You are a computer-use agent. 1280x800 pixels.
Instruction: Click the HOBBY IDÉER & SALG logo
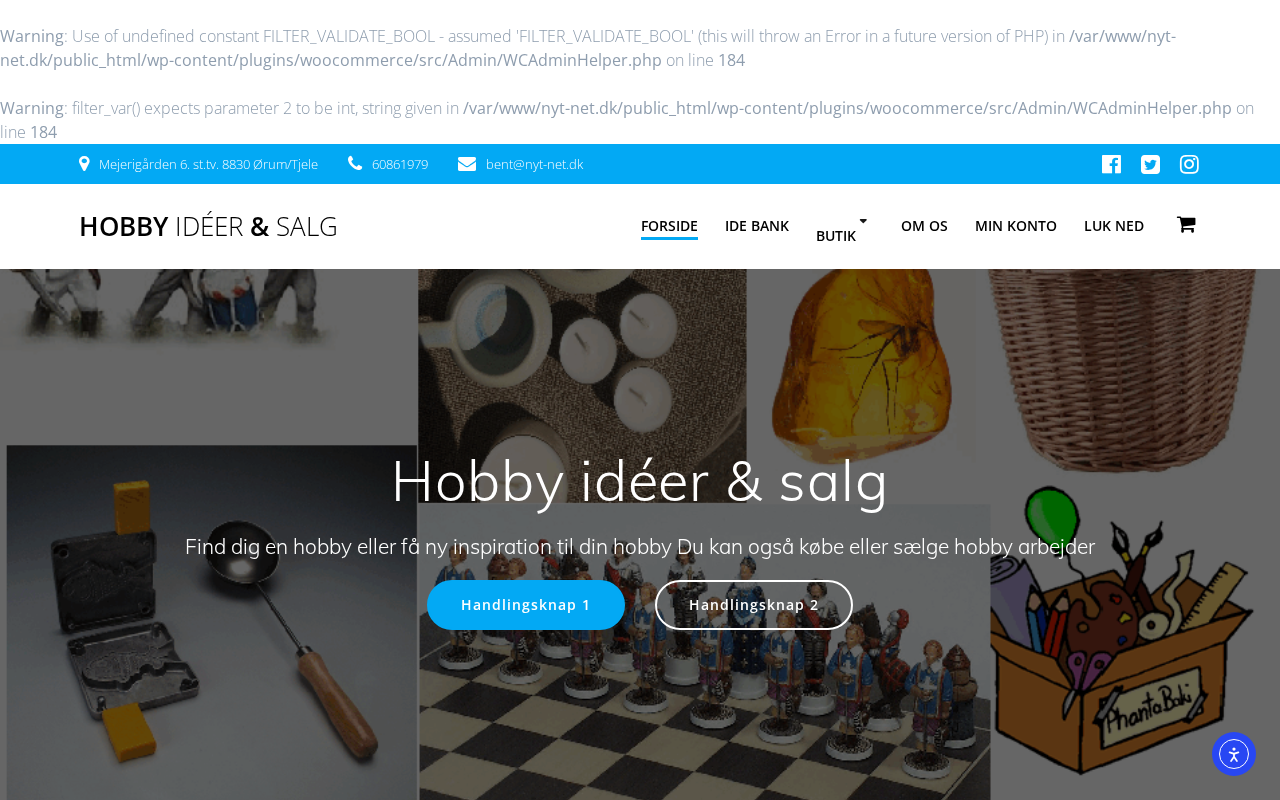coord(208,226)
